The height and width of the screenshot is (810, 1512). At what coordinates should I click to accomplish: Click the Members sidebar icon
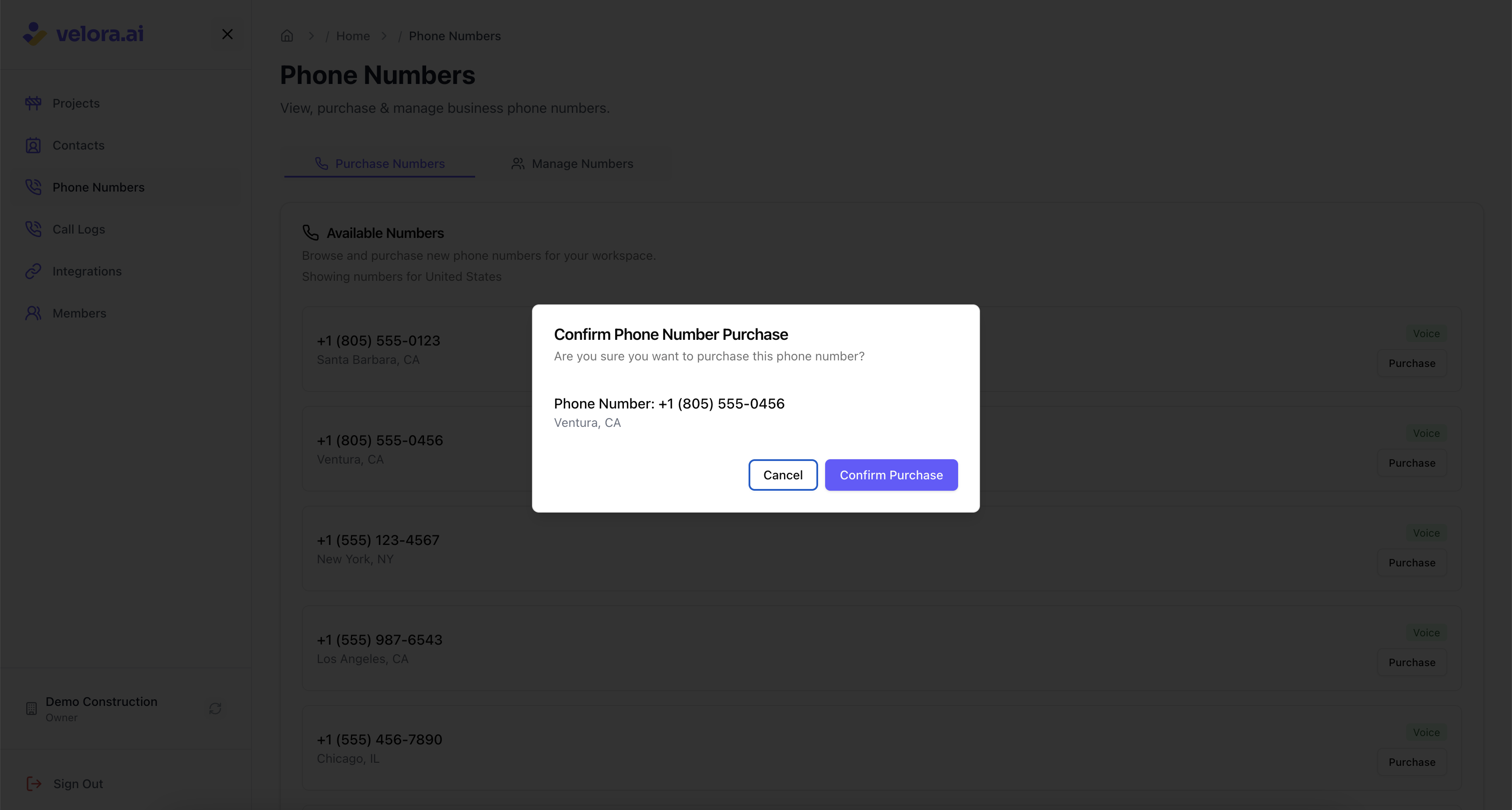33,314
